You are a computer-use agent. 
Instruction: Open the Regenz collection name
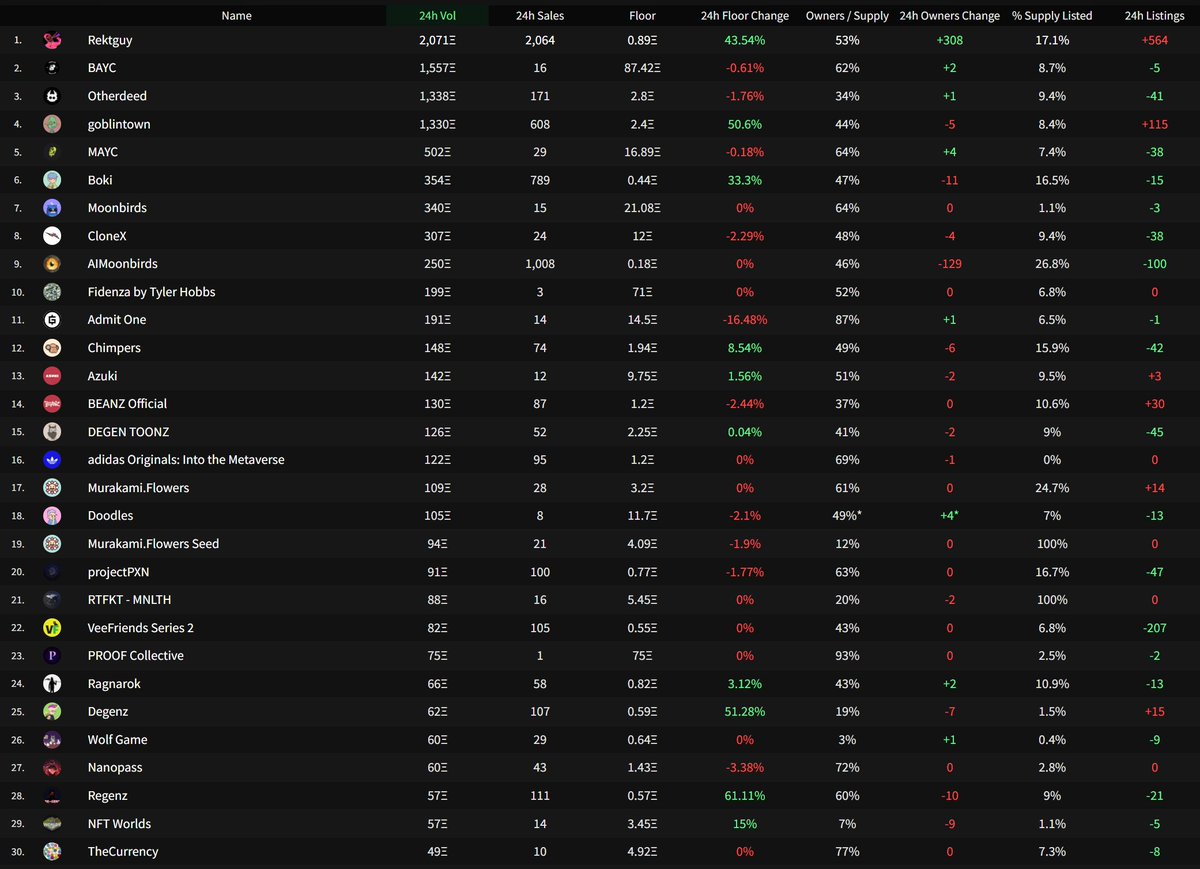click(107, 796)
